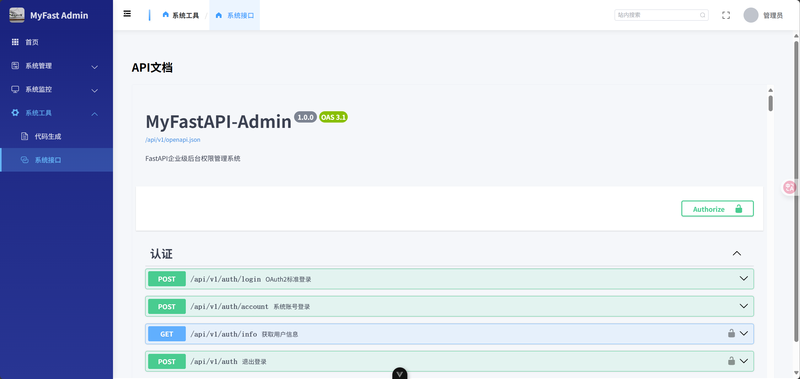Collapse the 认证 API section
This screenshot has width=800, height=379.
coord(737,254)
